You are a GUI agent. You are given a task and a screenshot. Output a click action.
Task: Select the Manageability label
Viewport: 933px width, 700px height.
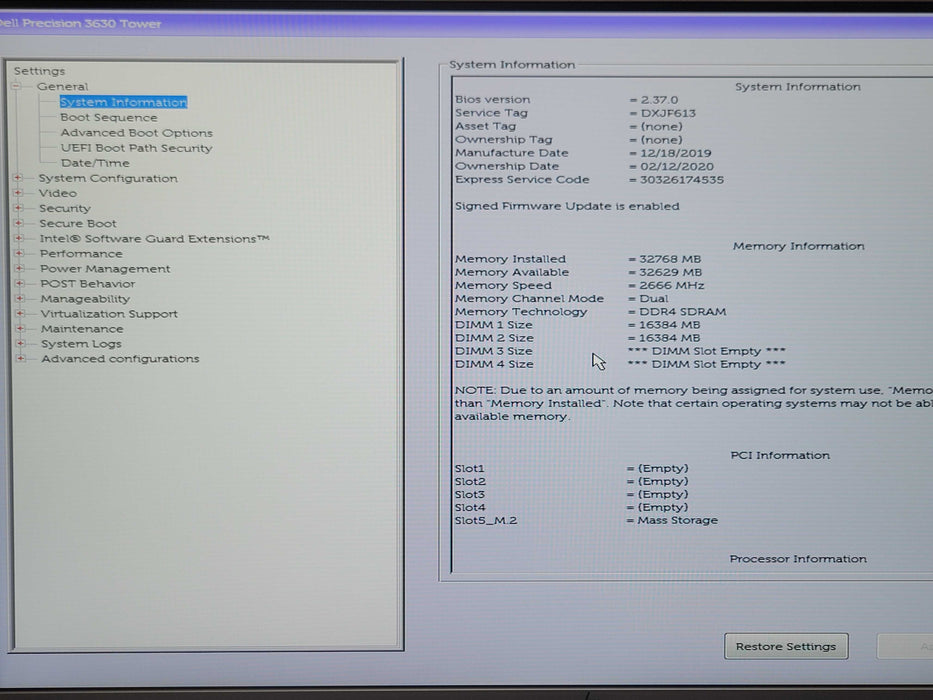click(85, 299)
